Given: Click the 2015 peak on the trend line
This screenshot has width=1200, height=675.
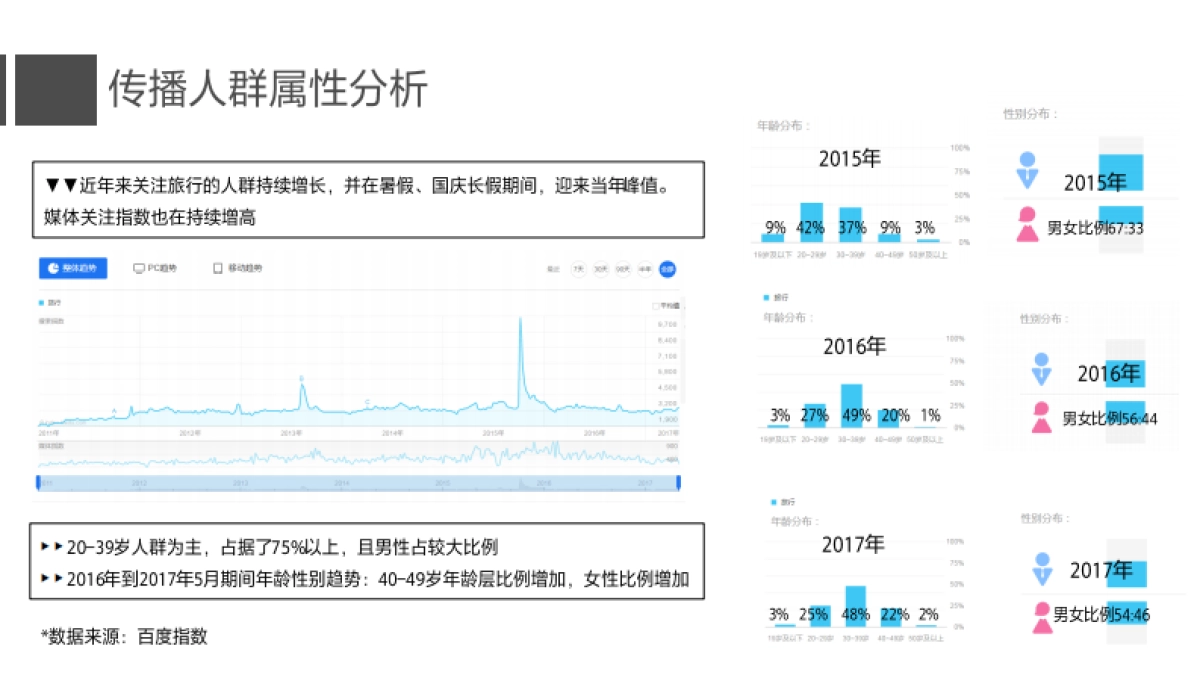Looking at the screenshot, I should (520, 321).
